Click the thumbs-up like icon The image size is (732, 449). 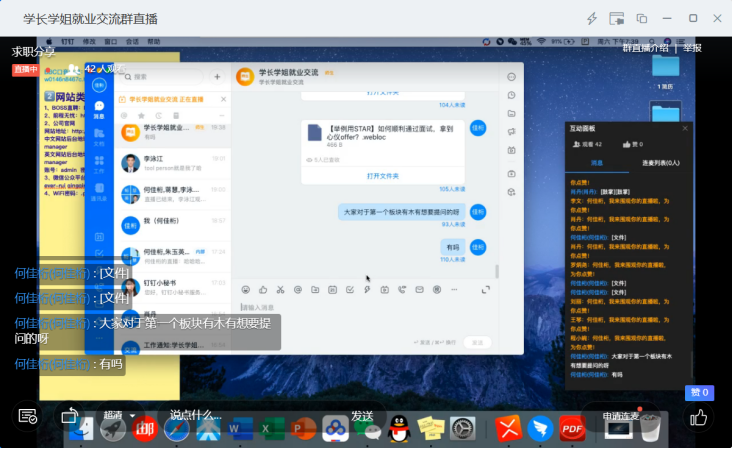[x=699, y=416]
